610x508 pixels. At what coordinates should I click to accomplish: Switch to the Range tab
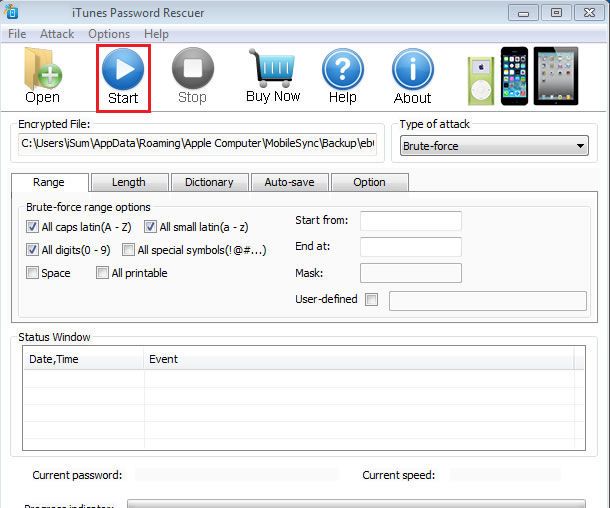click(x=50, y=182)
